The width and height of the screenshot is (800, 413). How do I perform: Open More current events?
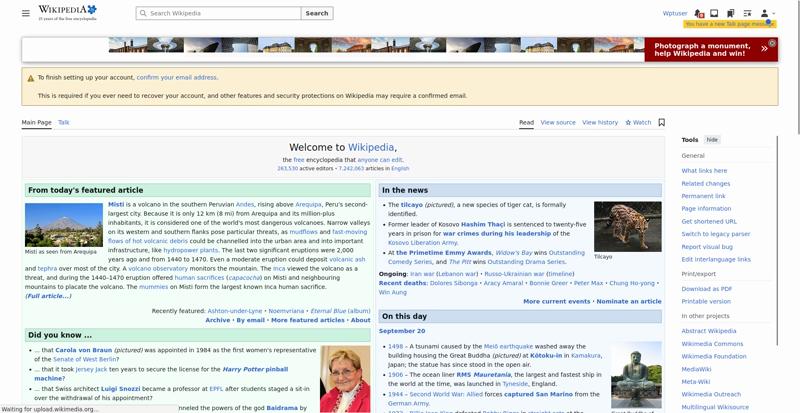point(557,301)
